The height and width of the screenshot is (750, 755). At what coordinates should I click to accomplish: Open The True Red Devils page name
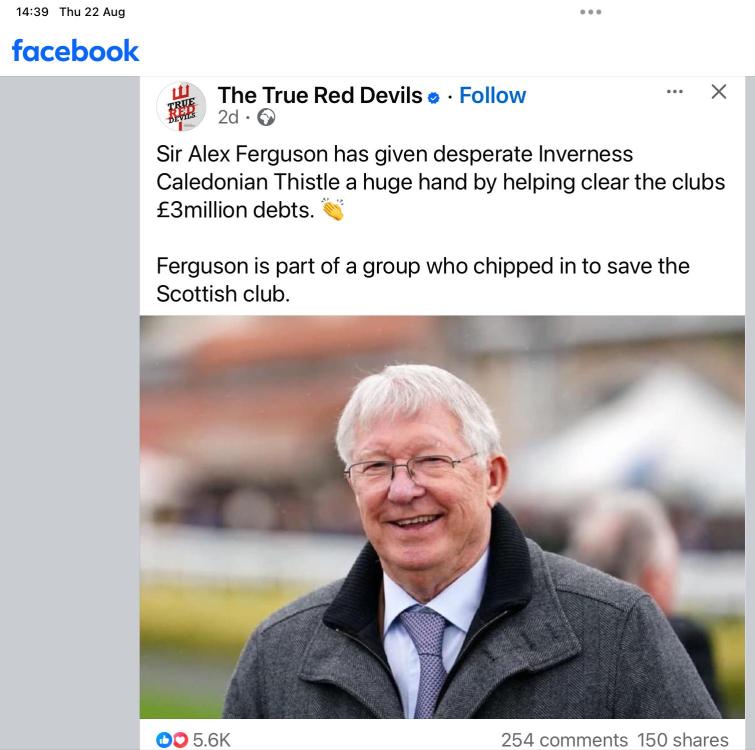[320, 95]
